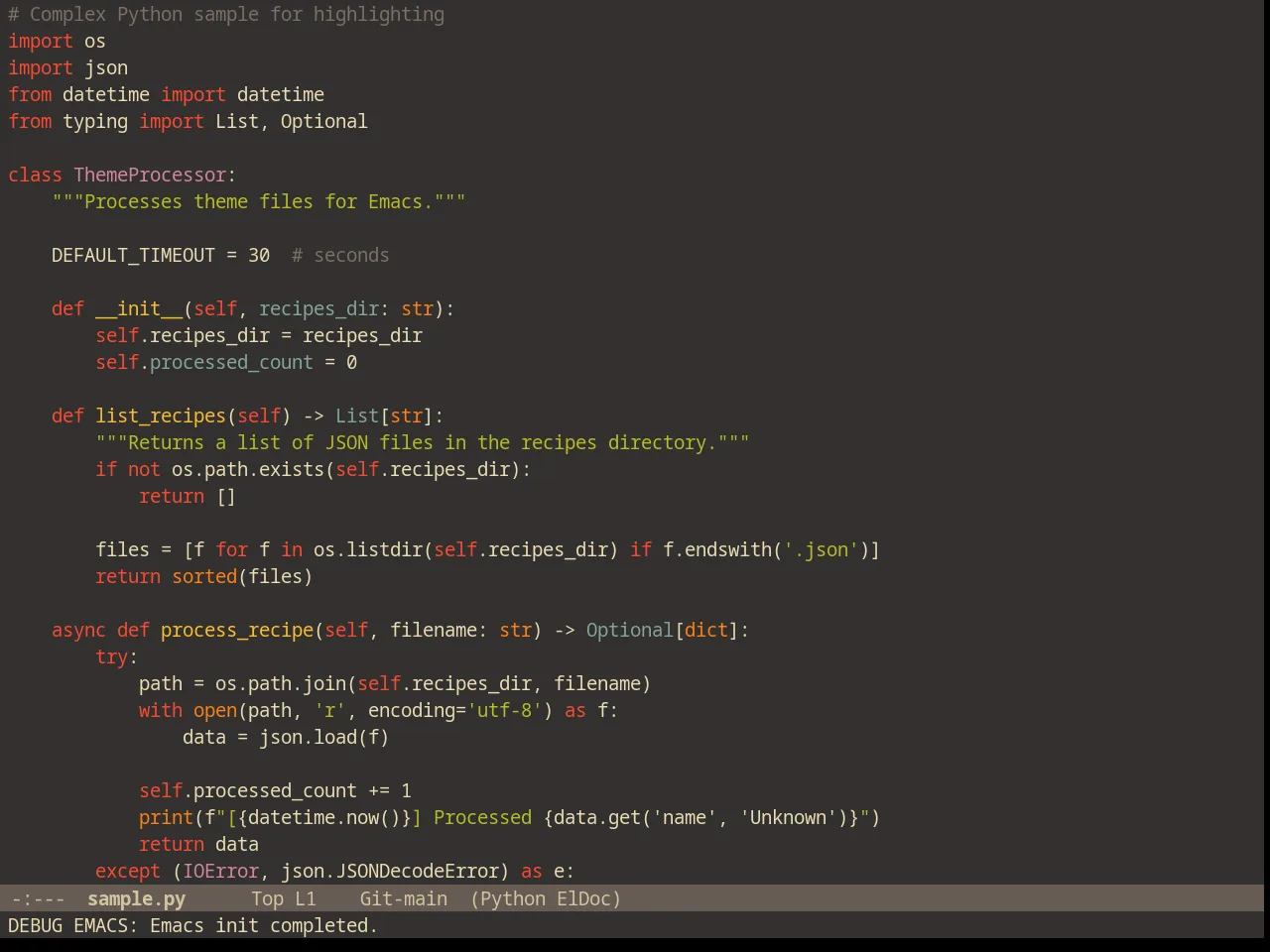The width and height of the screenshot is (1270, 952).
Task: Click 'sorted(files)' in the return statement
Action: click(242, 576)
